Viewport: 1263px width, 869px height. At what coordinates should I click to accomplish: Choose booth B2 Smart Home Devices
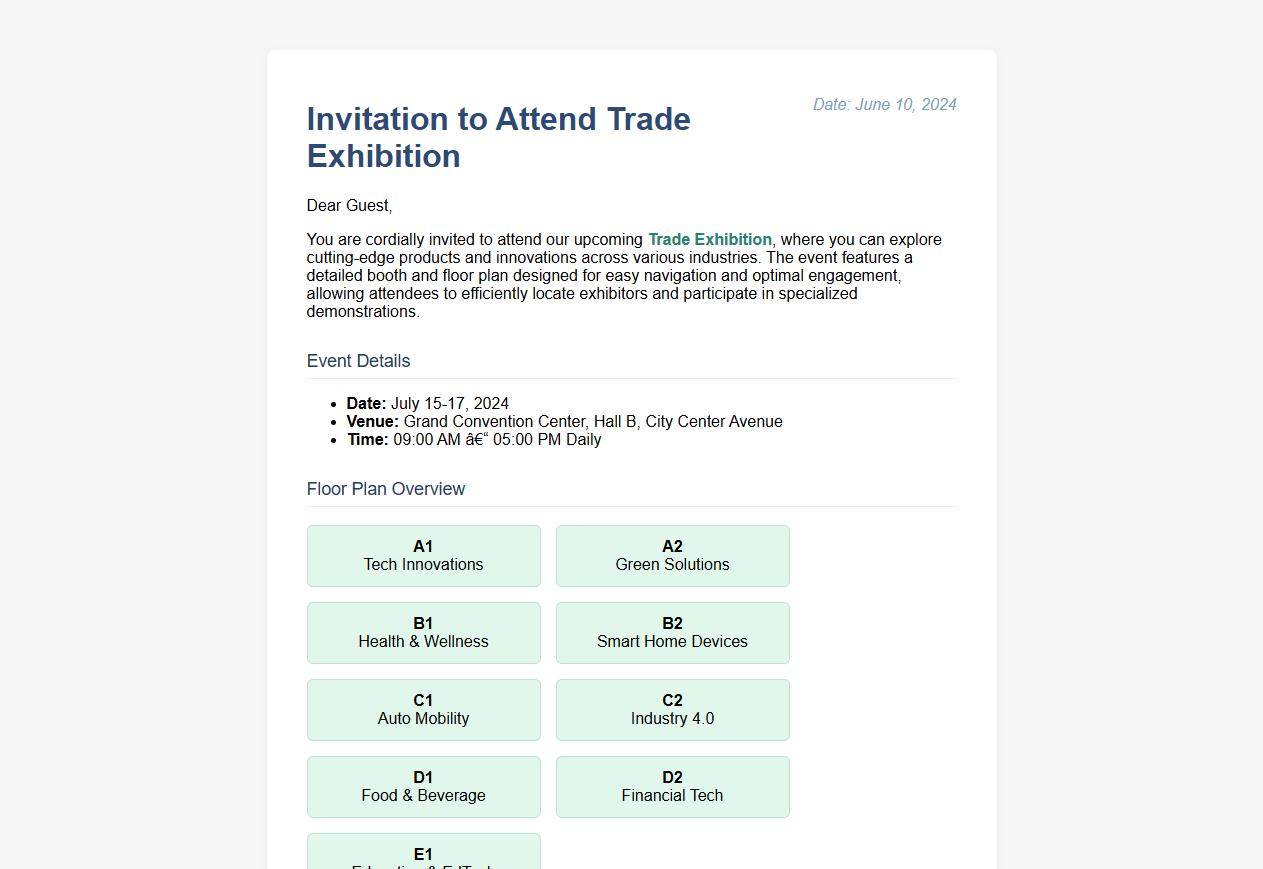pyautogui.click(x=672, y=633)
